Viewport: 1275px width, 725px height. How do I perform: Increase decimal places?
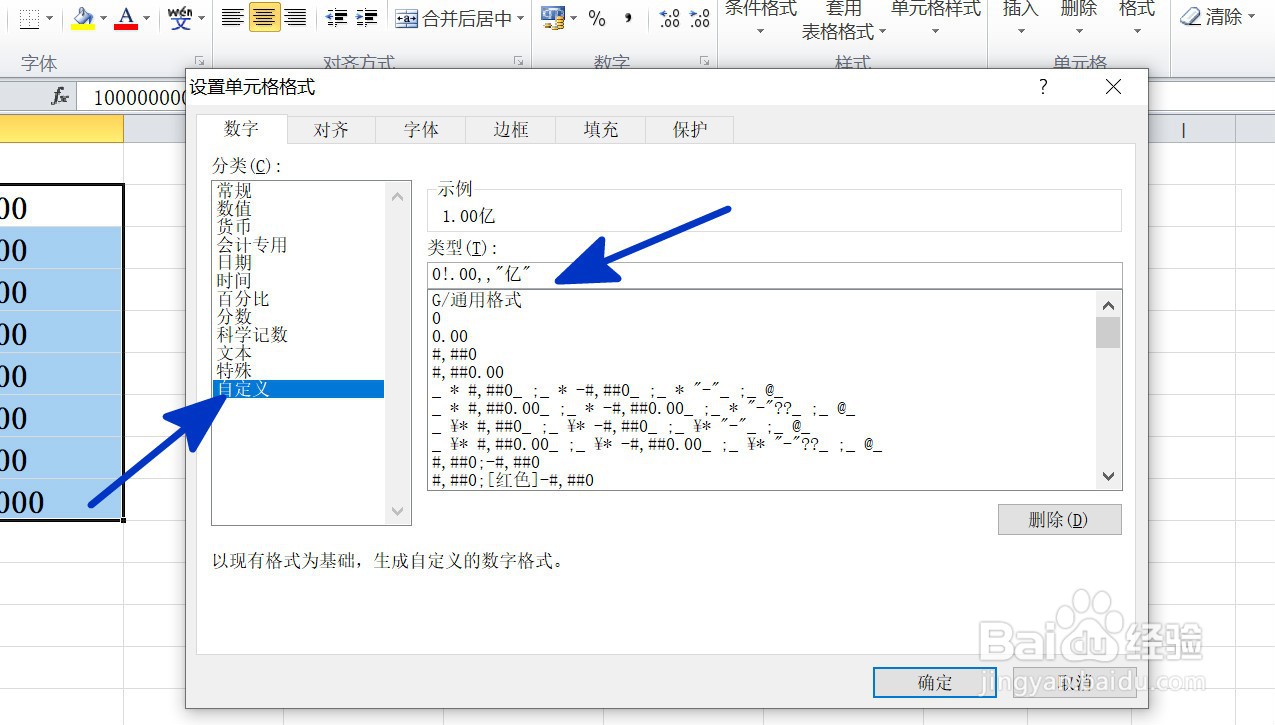(x=670, y=17)
